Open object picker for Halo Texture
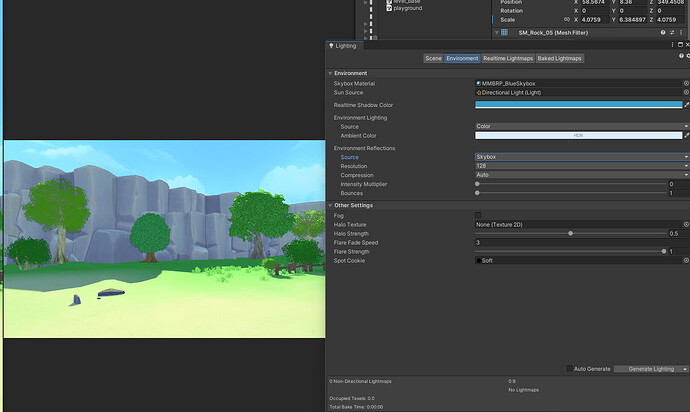The width and height of the screenshot is (690, 412). point(686,224)
